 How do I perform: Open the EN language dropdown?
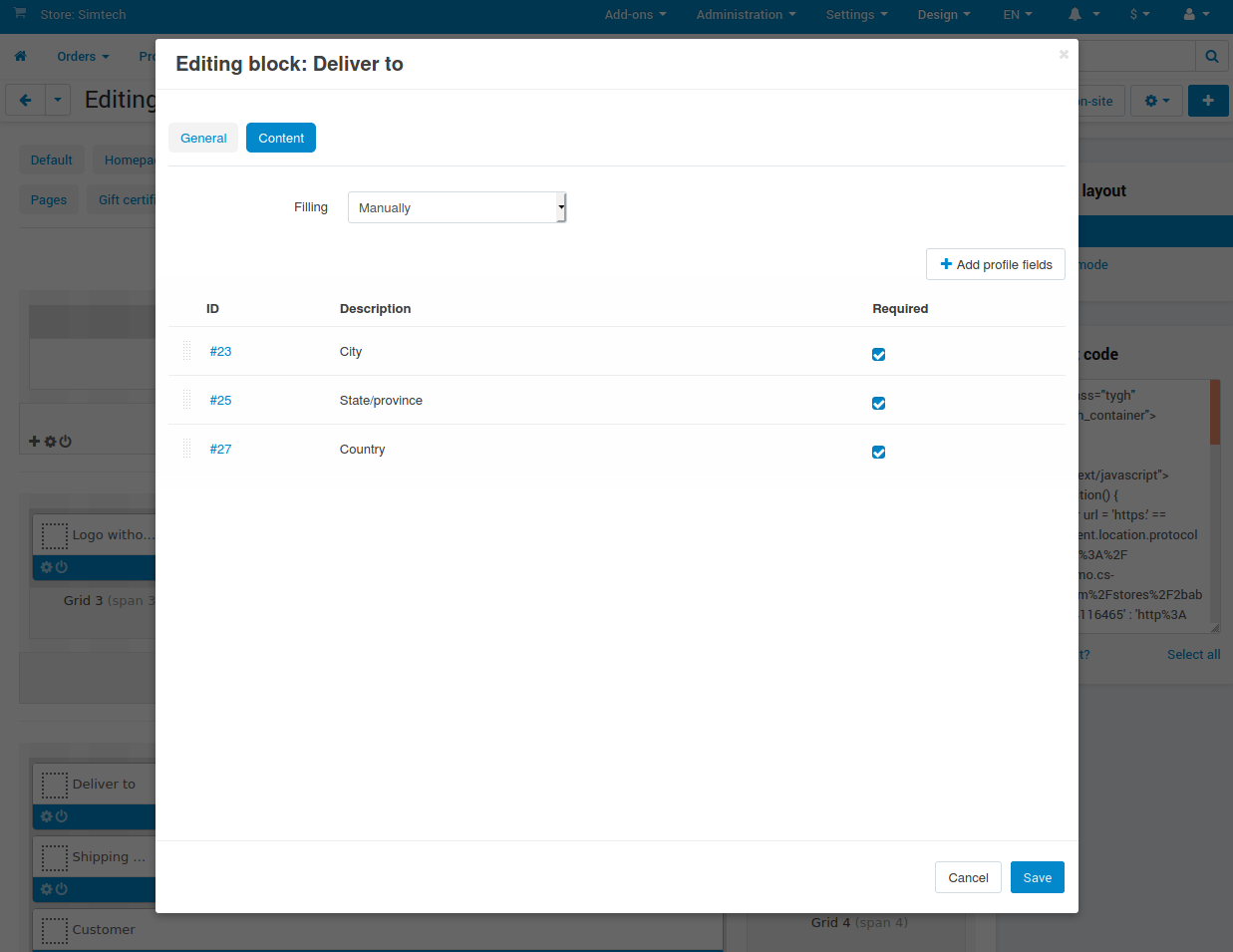[x=1018, y=15]
